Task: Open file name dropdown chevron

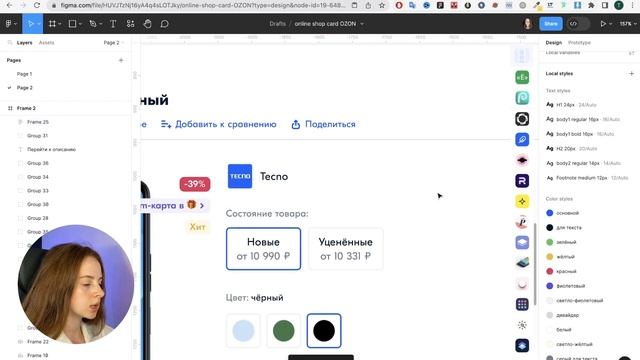Action: [x=362, y=24]
